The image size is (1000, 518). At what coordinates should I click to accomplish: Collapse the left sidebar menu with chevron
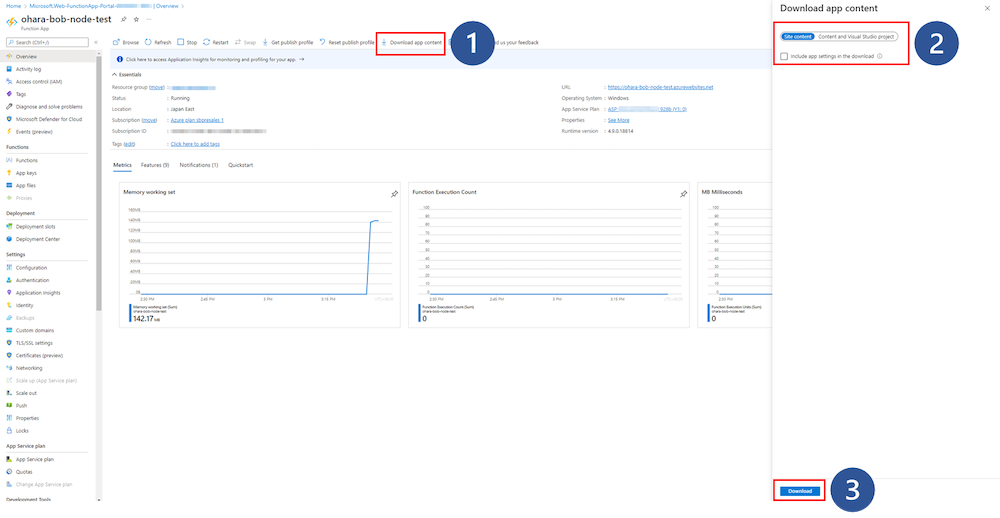point(95,43)
